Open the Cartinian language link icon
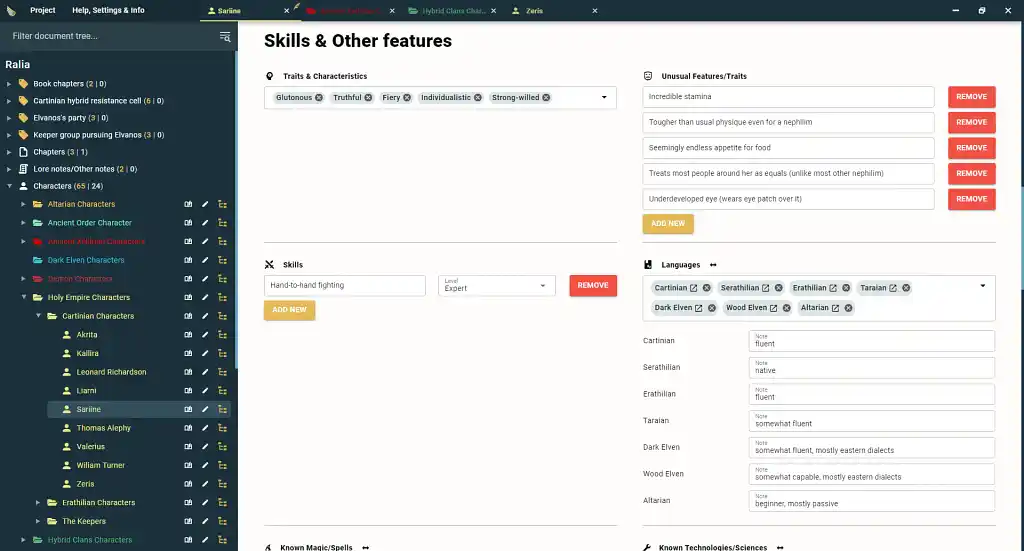 [694, 288]
